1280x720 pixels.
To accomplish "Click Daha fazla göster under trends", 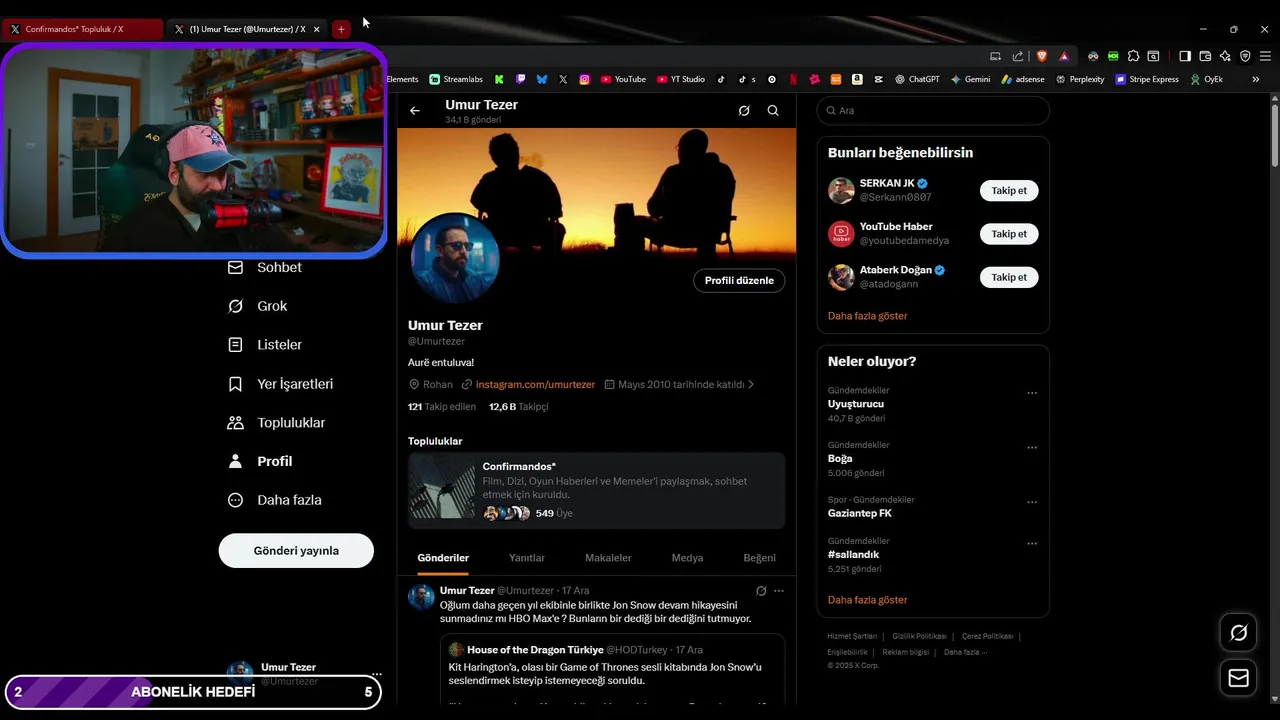I will coord(867,600).
